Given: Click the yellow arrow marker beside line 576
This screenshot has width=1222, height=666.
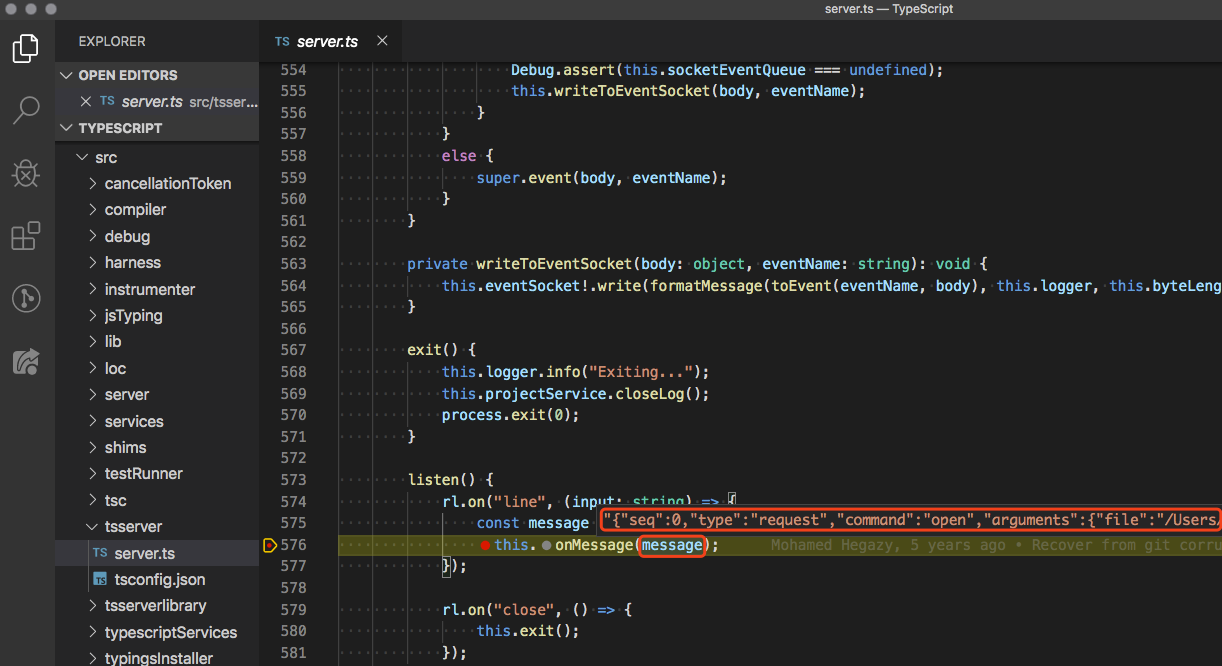Looking at the screenshot, I should (269, 544).
